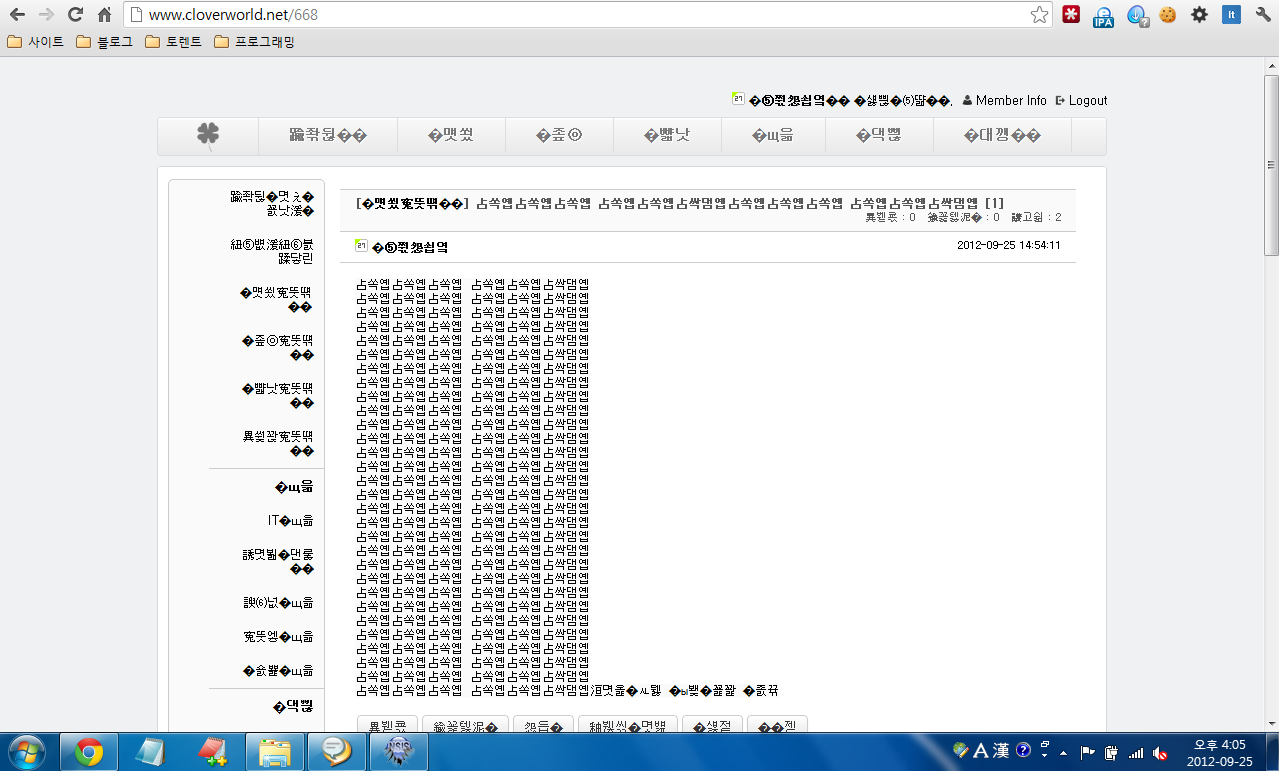This screenshot has width=1279, height=771.
Task: Click the black gear extension icon
Action: [x=1199, y=15]
